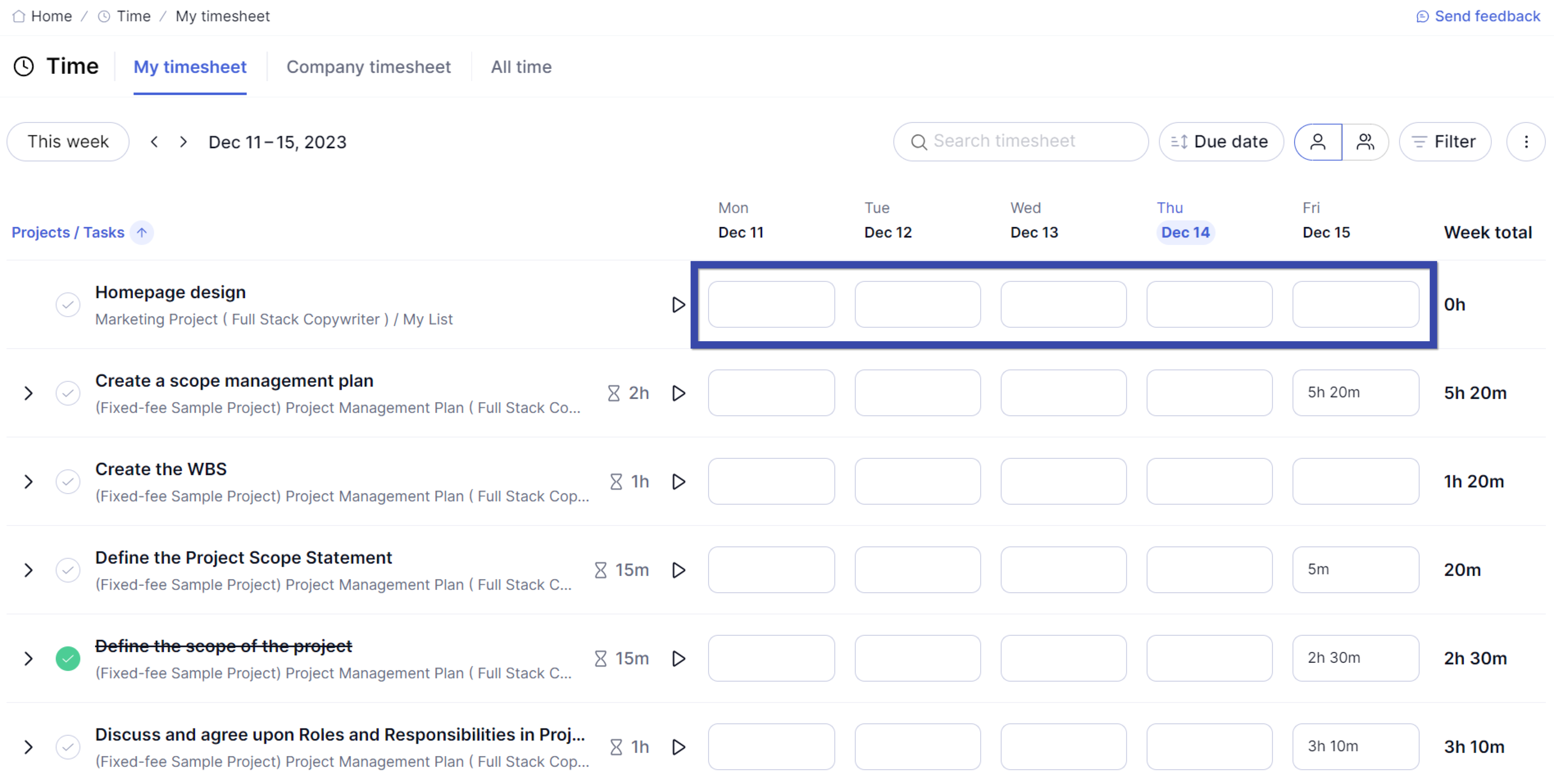Uncheck completed Define the scope of the project
Image resolution: width=1554 pixels, height=784 pixels.
coord(68,659)
